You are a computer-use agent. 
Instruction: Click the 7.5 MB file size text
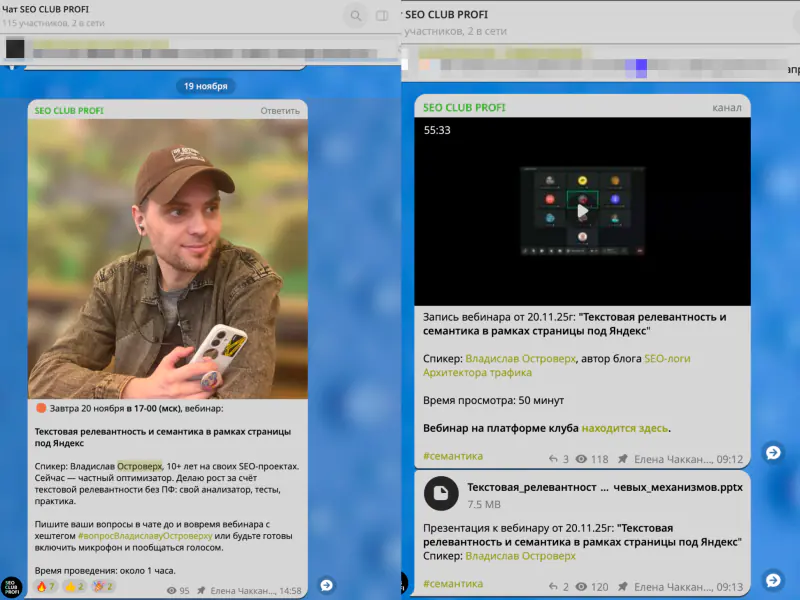(484, 505)
